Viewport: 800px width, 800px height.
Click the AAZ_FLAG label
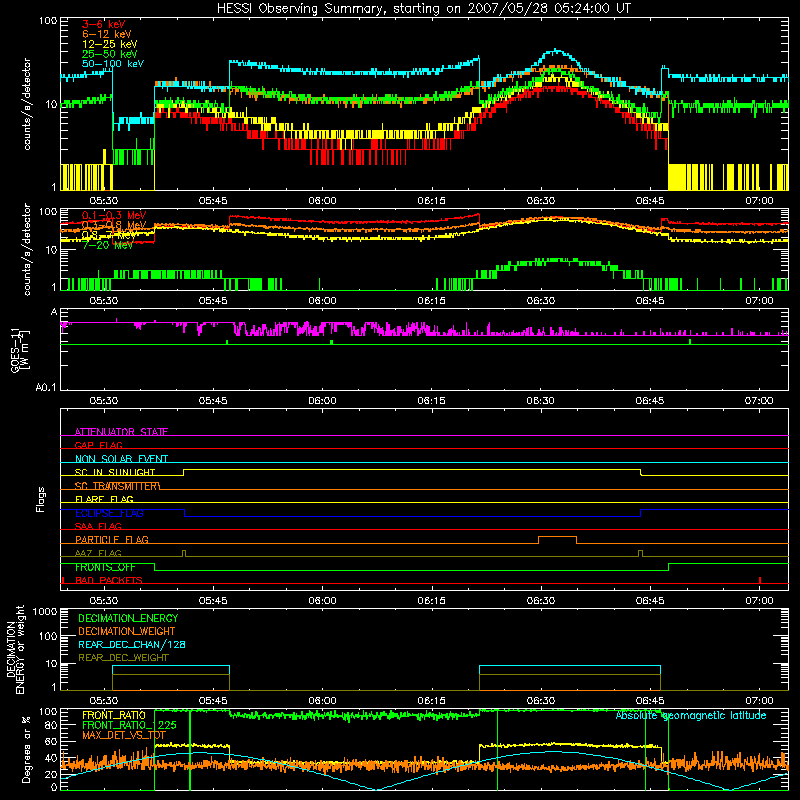click(x=98, y=553)
